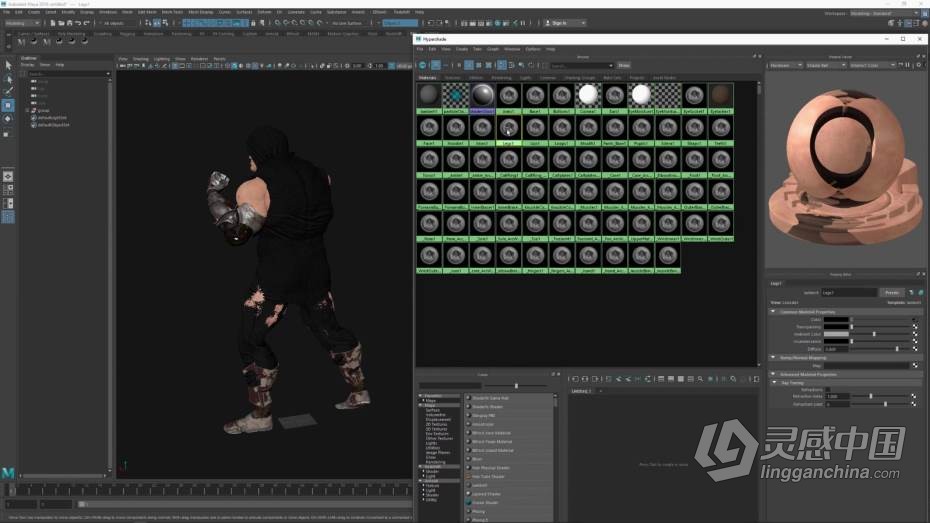Open Maya Mesh Tools menu
The height and width of the screenshot is (523, 930).
(x=173, y=12)
